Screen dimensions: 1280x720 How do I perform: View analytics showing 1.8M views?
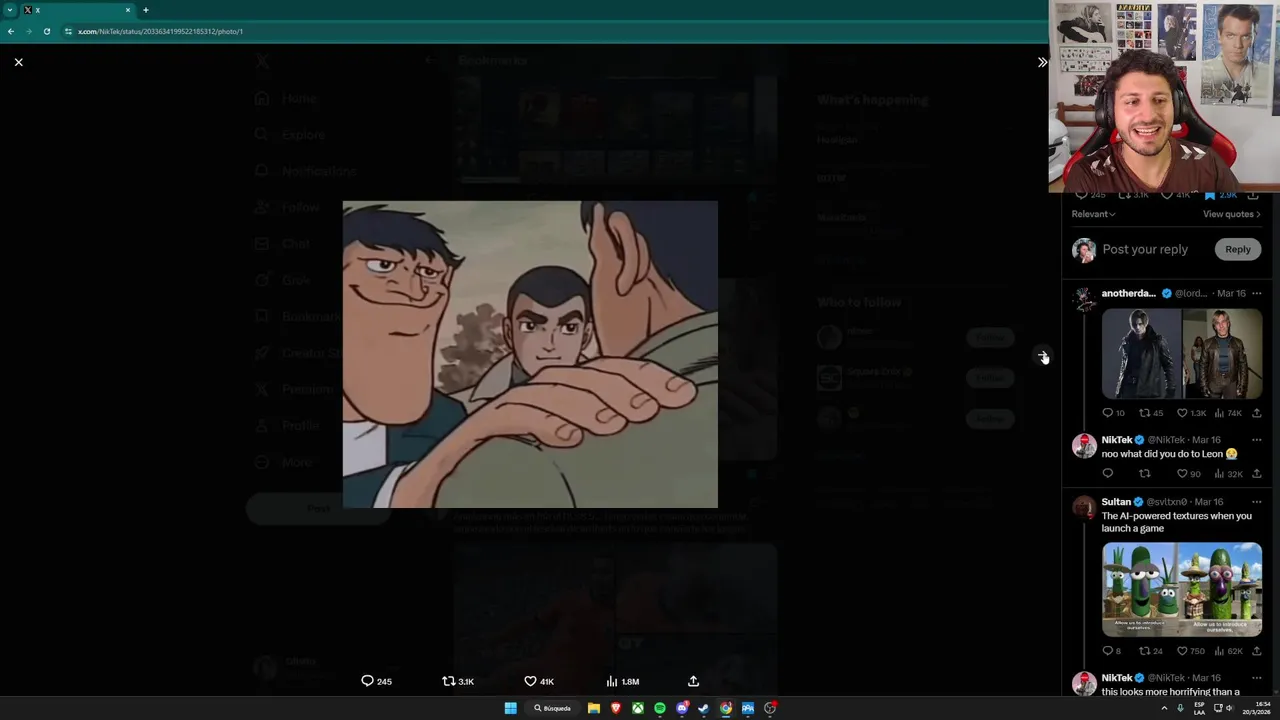622,681
